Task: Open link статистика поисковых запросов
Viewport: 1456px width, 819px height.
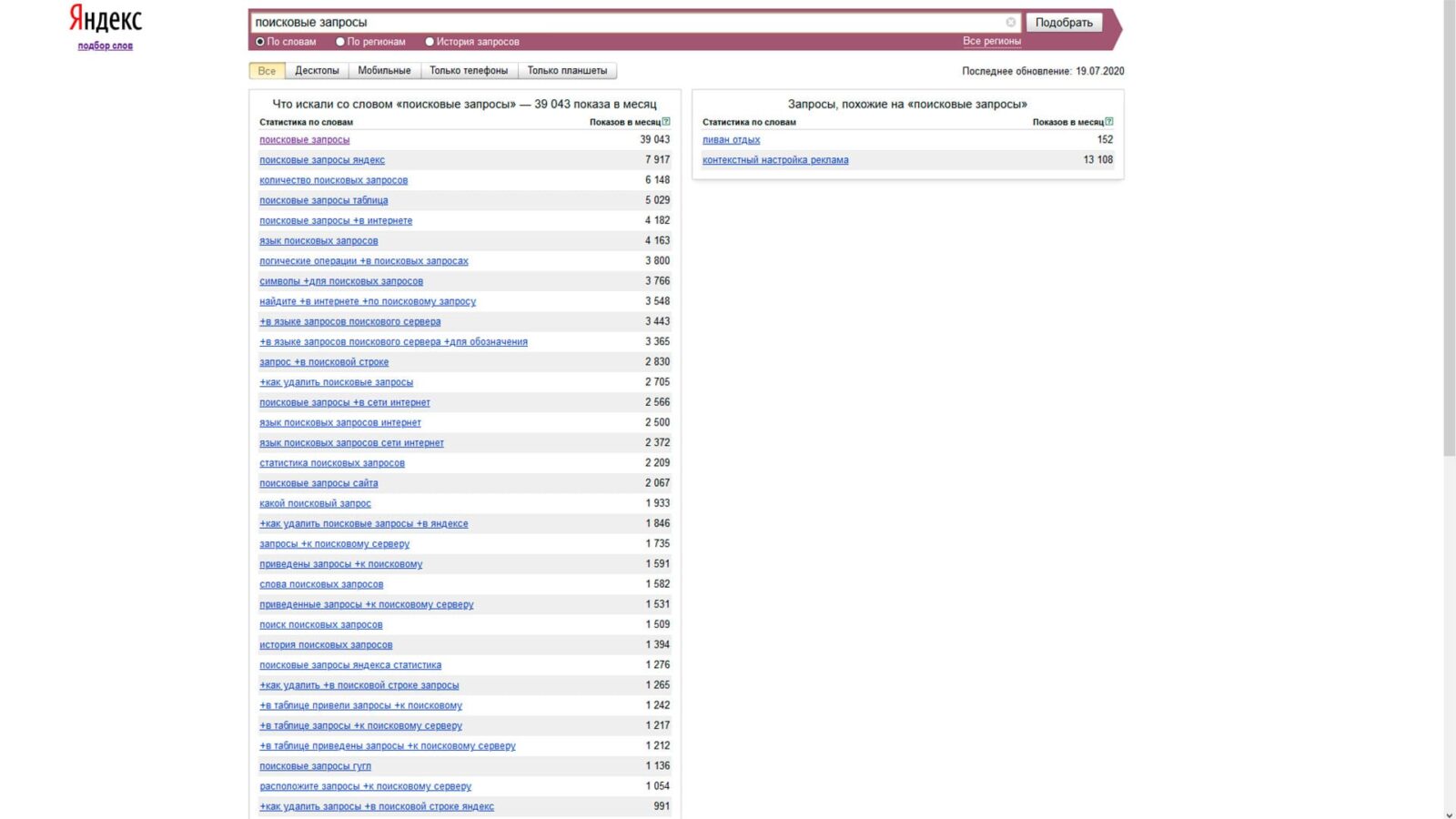Action: click(332, 463)
